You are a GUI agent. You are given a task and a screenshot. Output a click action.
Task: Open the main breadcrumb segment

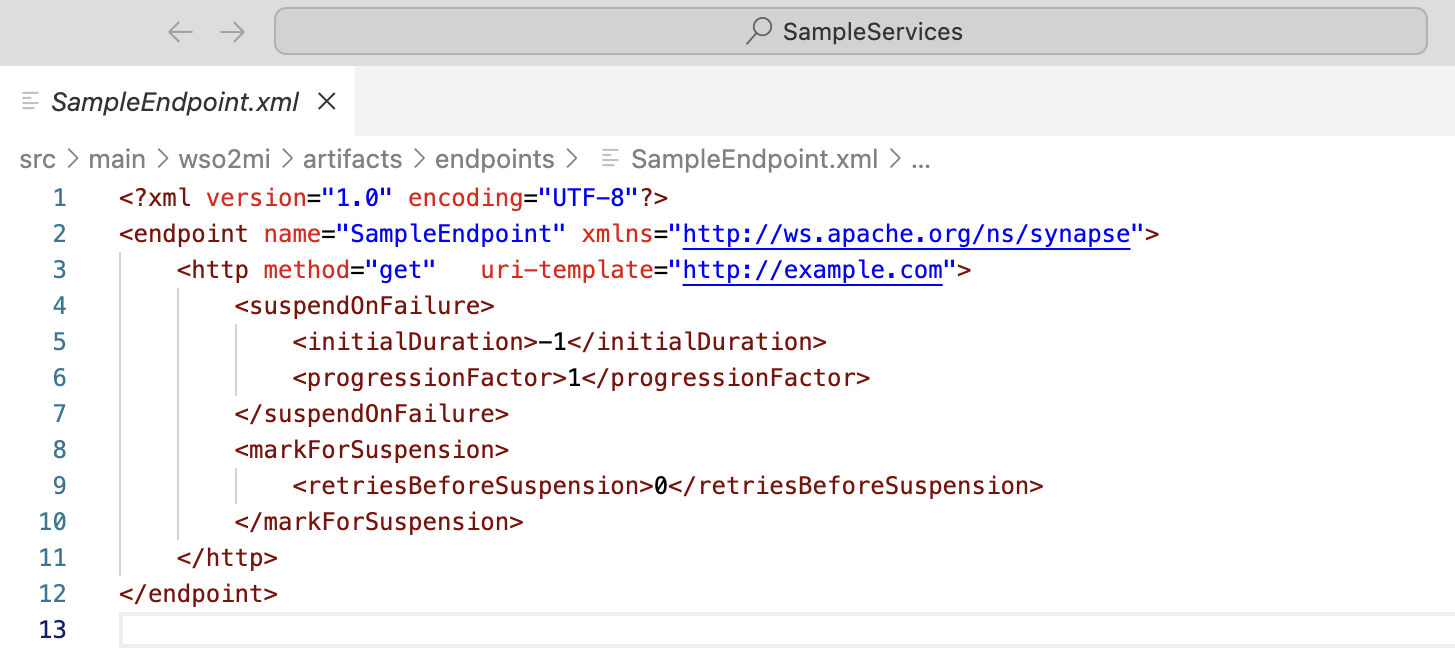click(117, 159)
